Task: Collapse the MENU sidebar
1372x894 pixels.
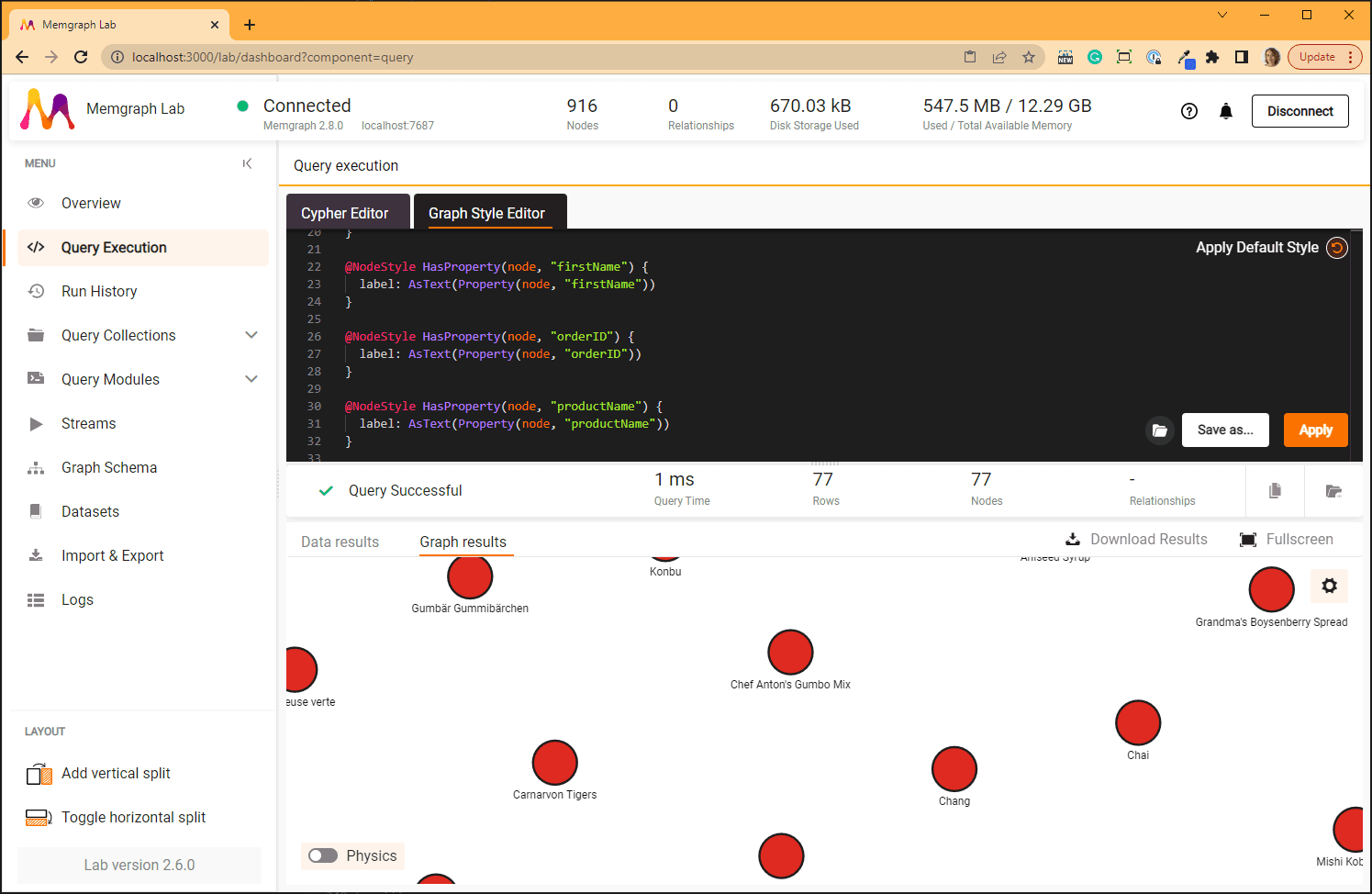Action: click(x=247, y=162)
